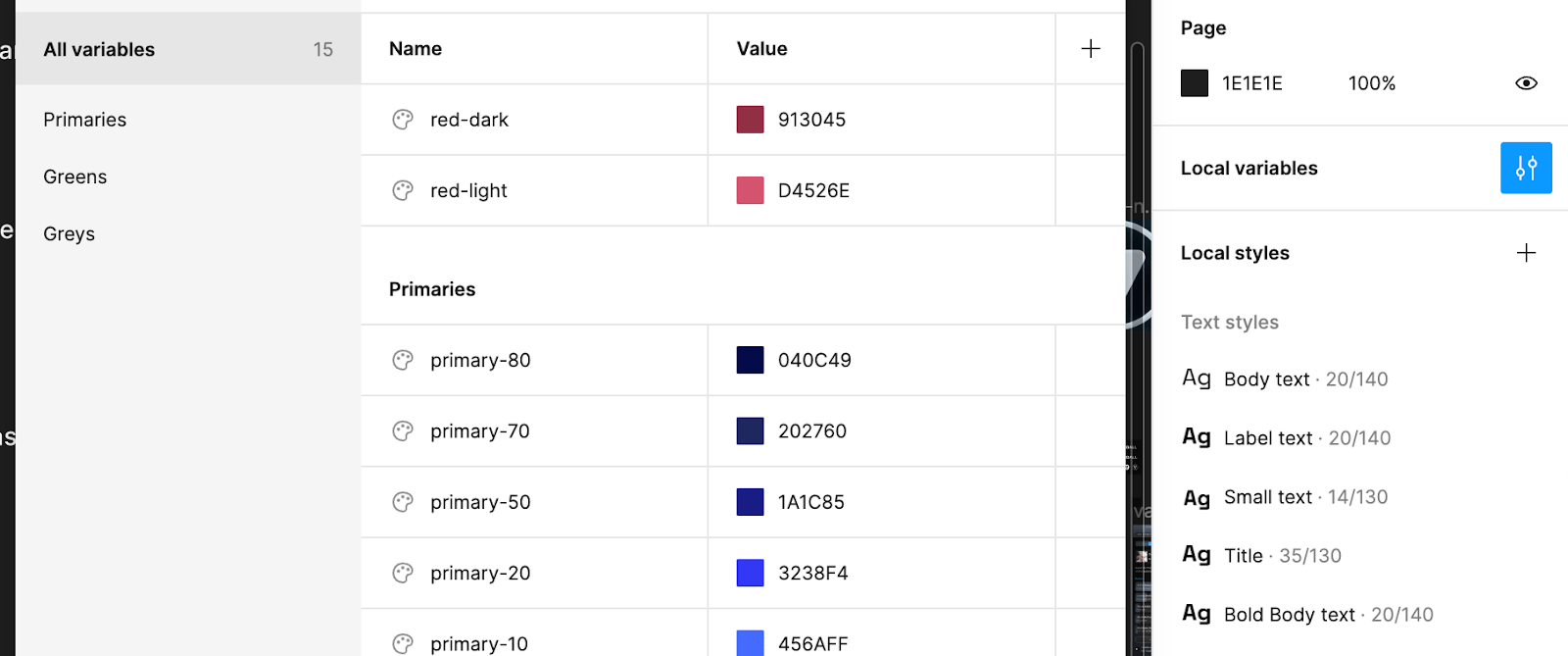Select All variables in sidebar

pos(99,49)
